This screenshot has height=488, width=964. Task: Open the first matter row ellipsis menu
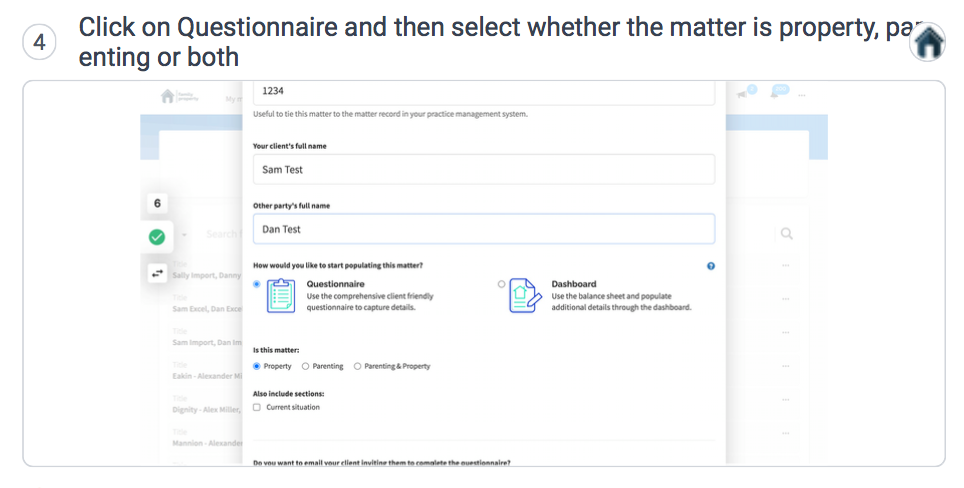pos(786,266)
